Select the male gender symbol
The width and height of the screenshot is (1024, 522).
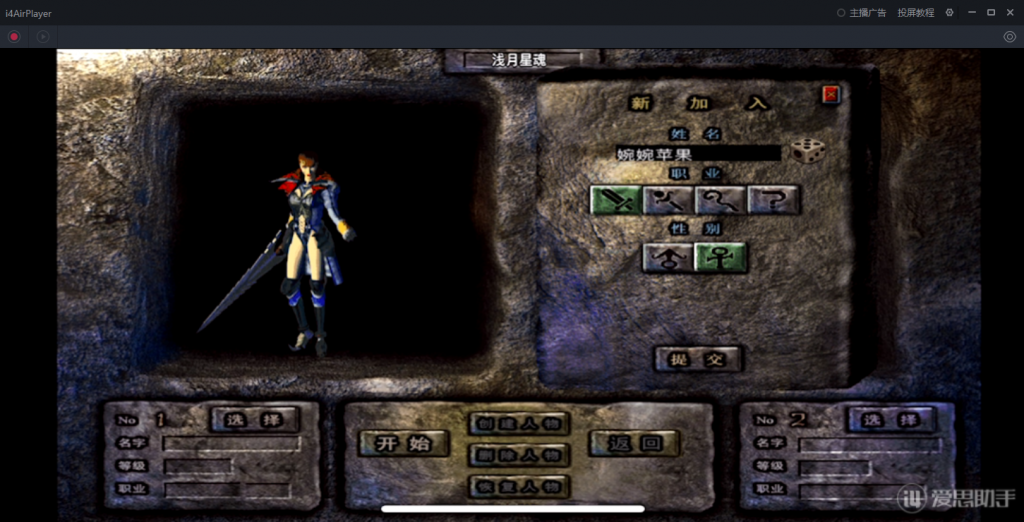[667, 258]
